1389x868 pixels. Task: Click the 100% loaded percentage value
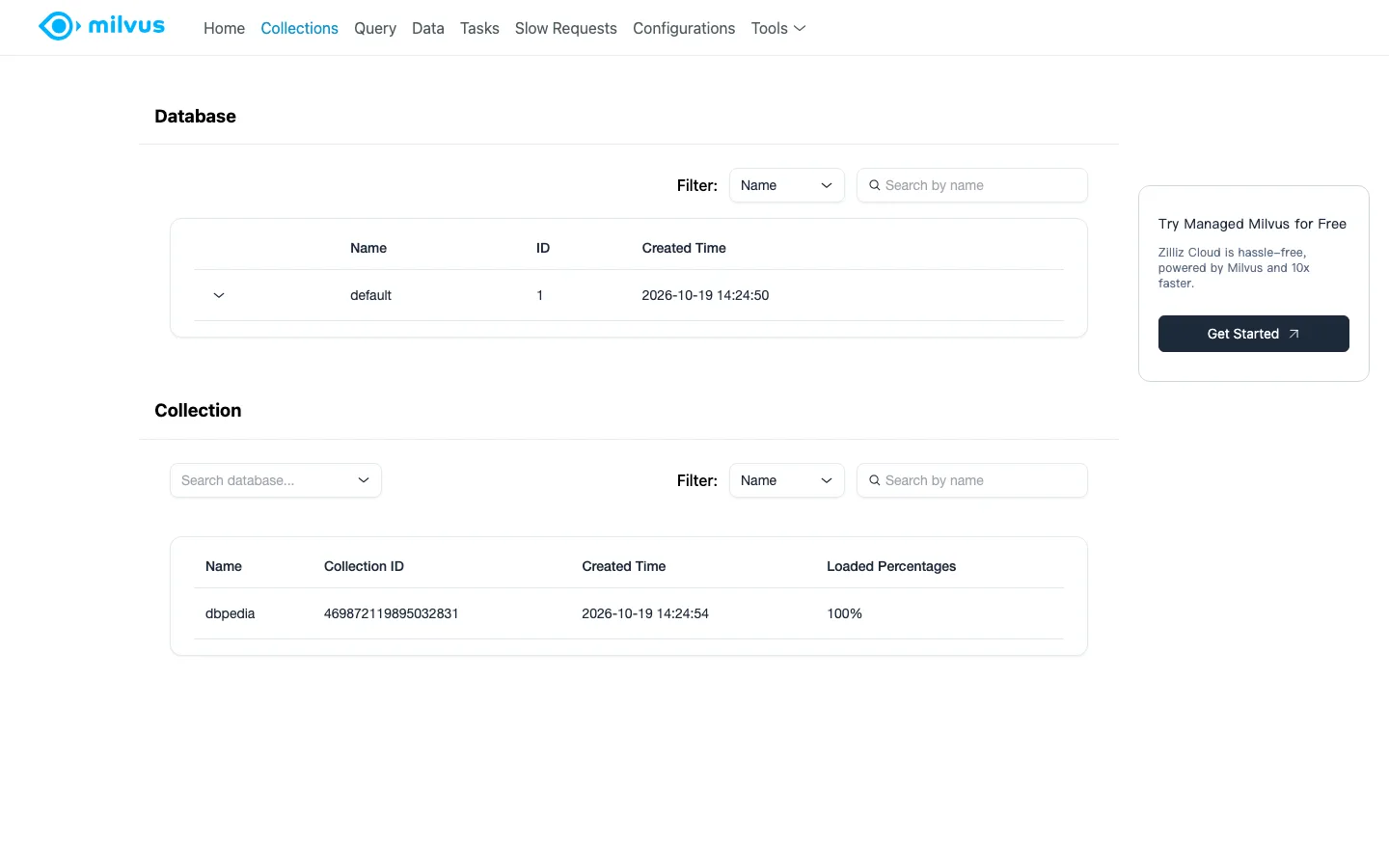coord(844,613)
